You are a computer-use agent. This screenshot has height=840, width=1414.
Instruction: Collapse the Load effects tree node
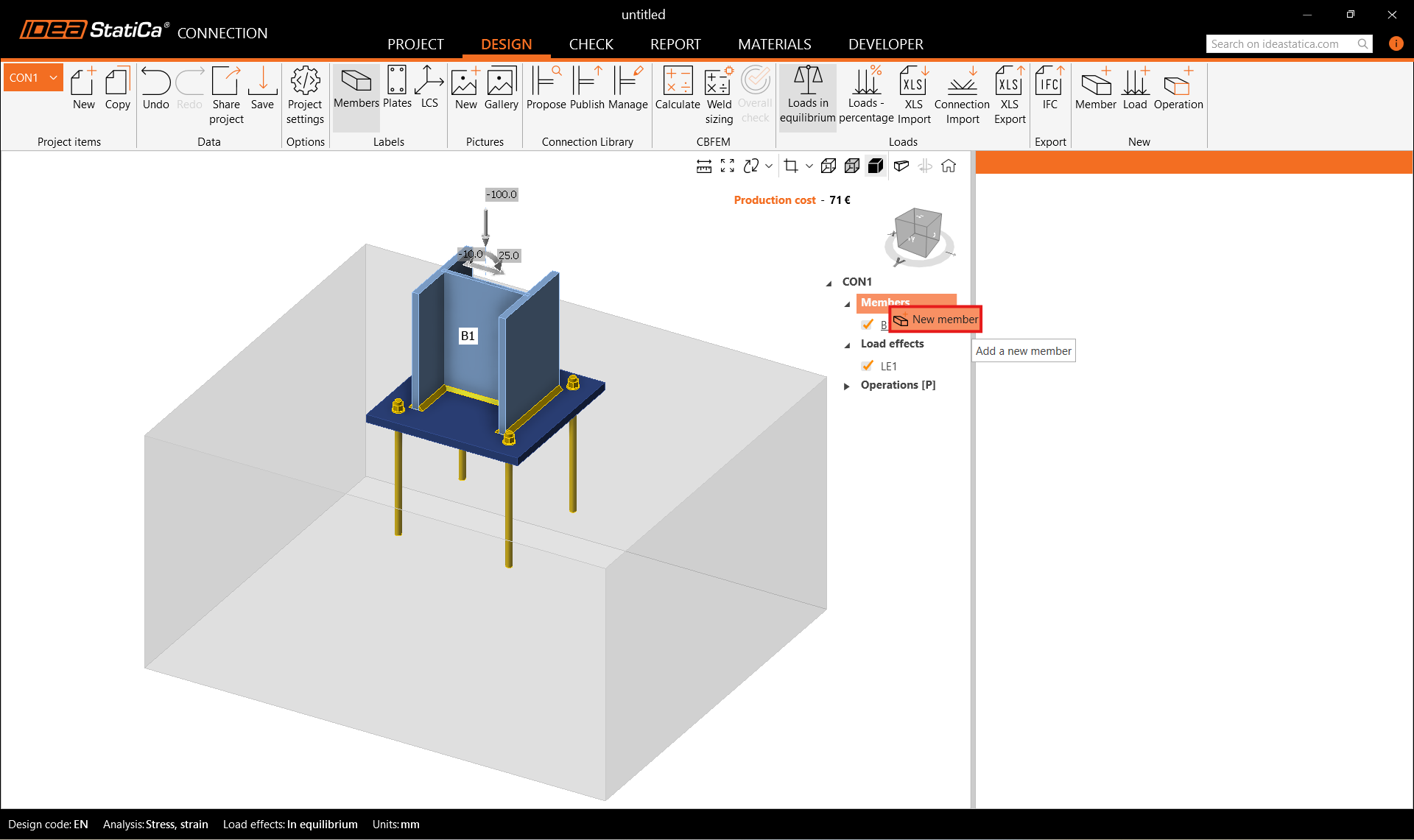coord(847,345)
